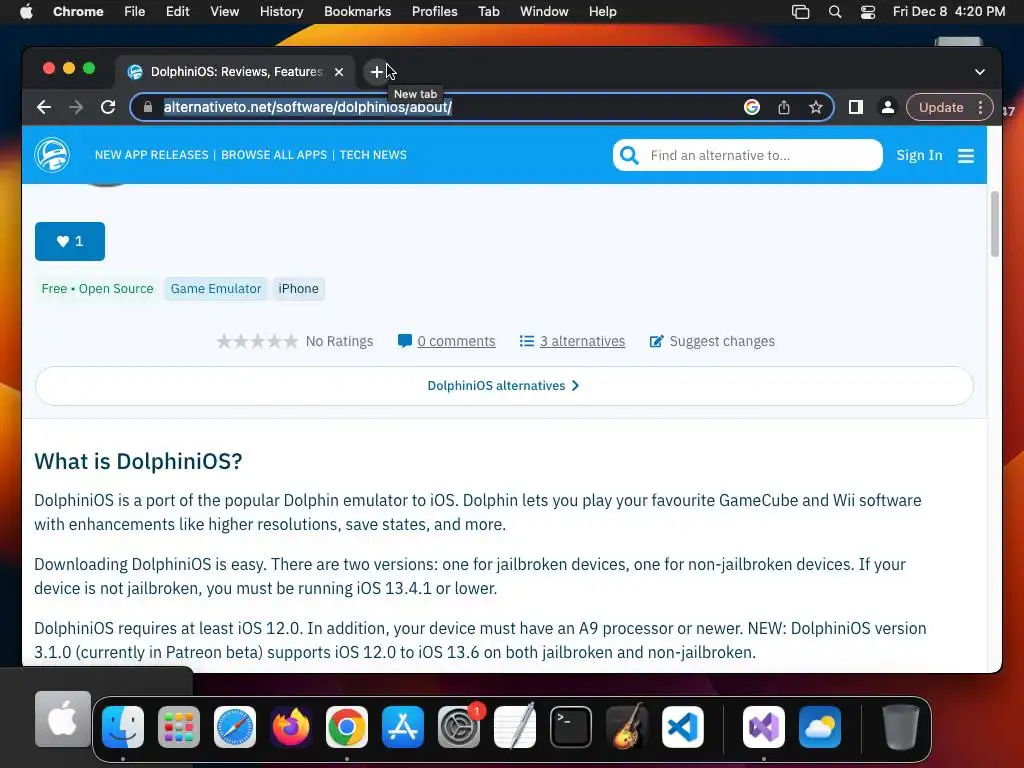Click the page vertical scrollbar
Screen dimensions: 1024x768
coord(995,225)
